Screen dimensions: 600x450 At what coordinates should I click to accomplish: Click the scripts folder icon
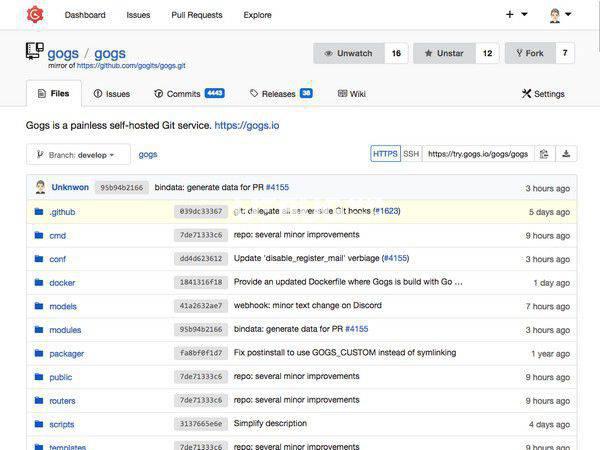click(39, 424)
